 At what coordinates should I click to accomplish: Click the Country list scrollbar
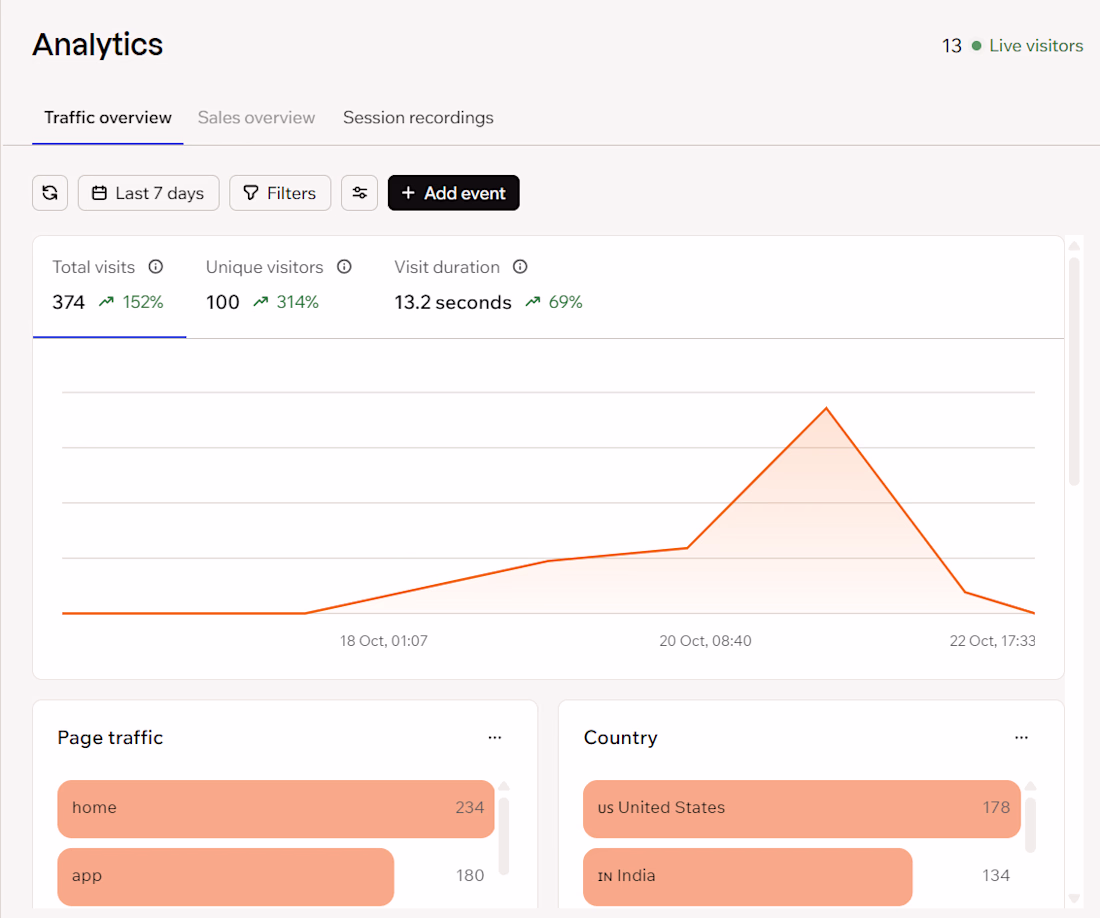pyautogui.click(x=1030, y=825)
